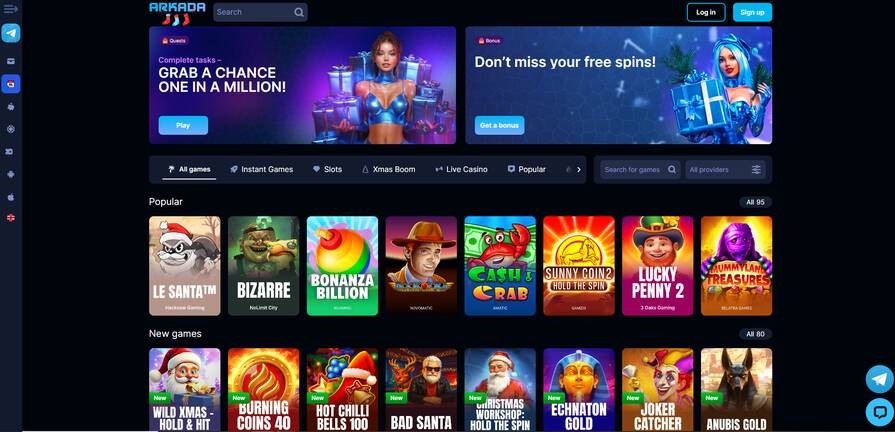Viewport: 895px width, 432px height.
Task: Click the Sign up button
Action: (x=752, y=12)
